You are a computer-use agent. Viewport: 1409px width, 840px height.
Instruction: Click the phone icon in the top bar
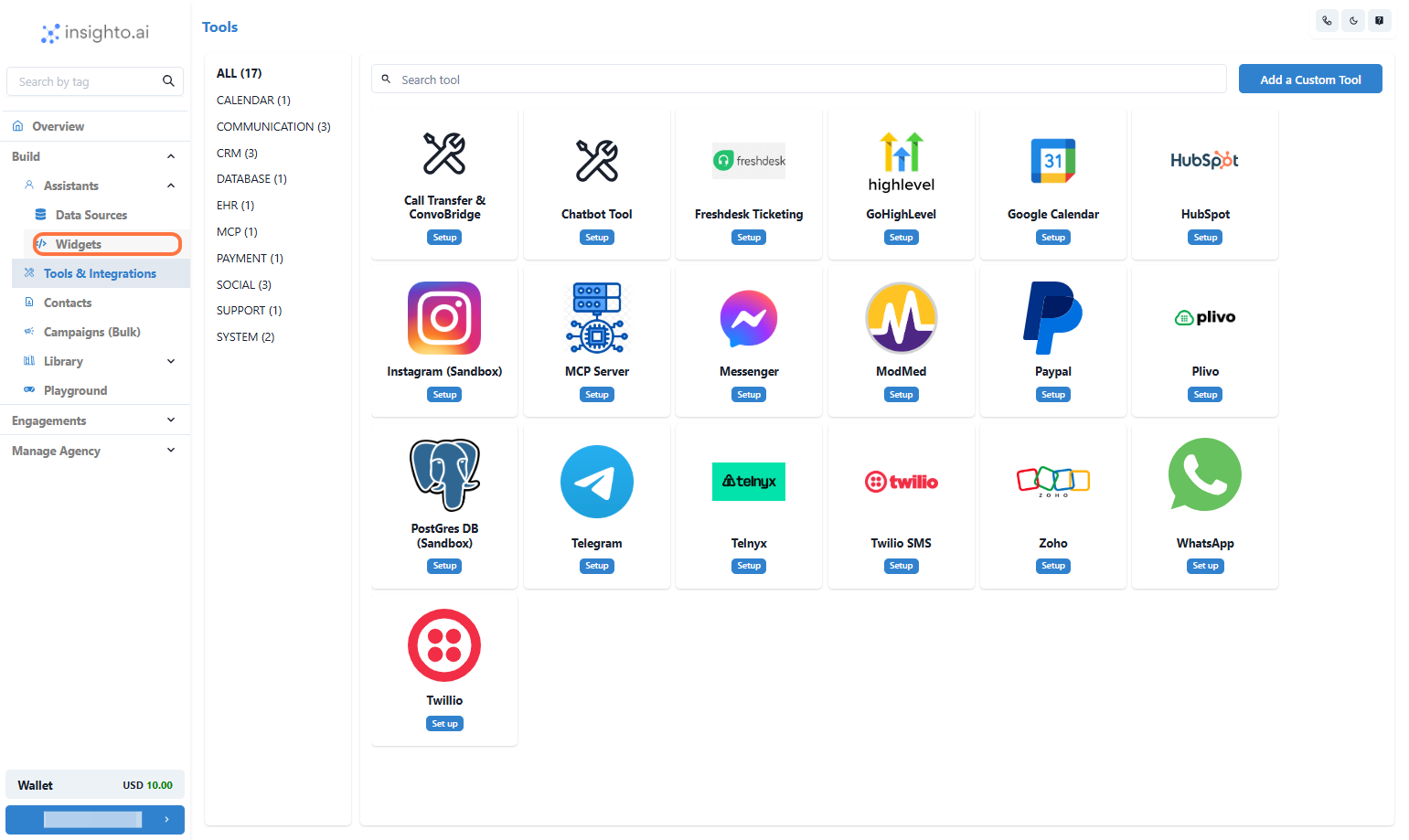point(1327,20)
